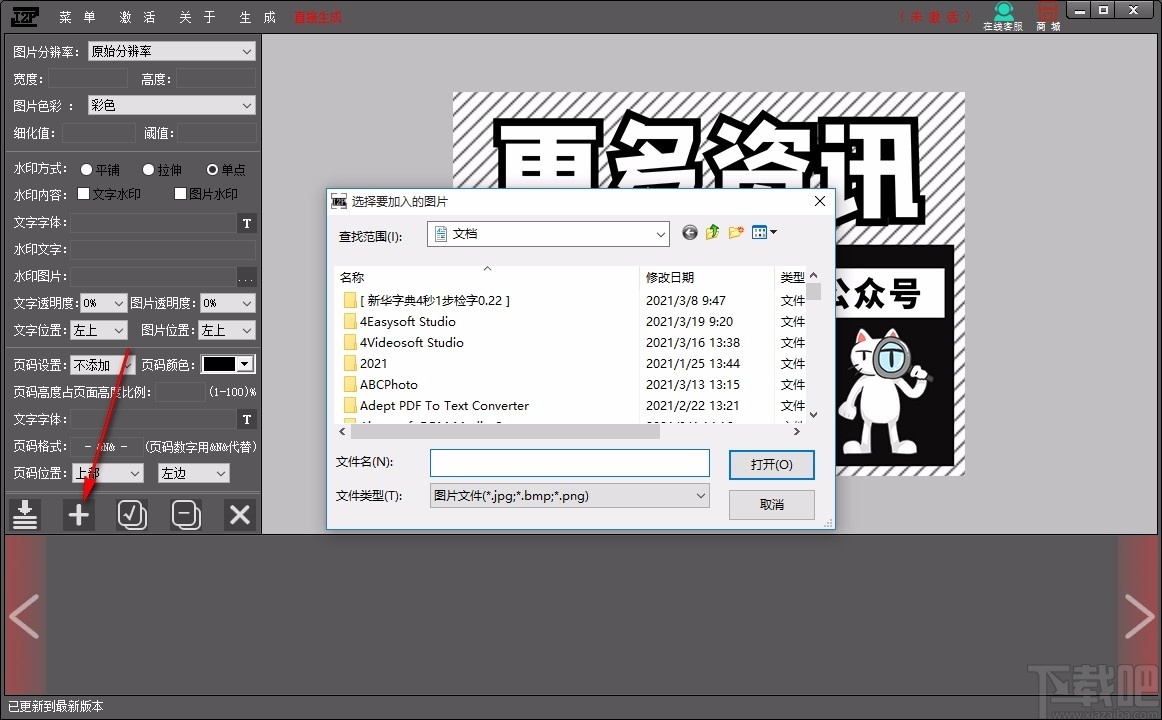The height and width of the screenshot is (720, 1162).
Task: Expand the 查找范围 location dropdown
Action: click(662, 232)
